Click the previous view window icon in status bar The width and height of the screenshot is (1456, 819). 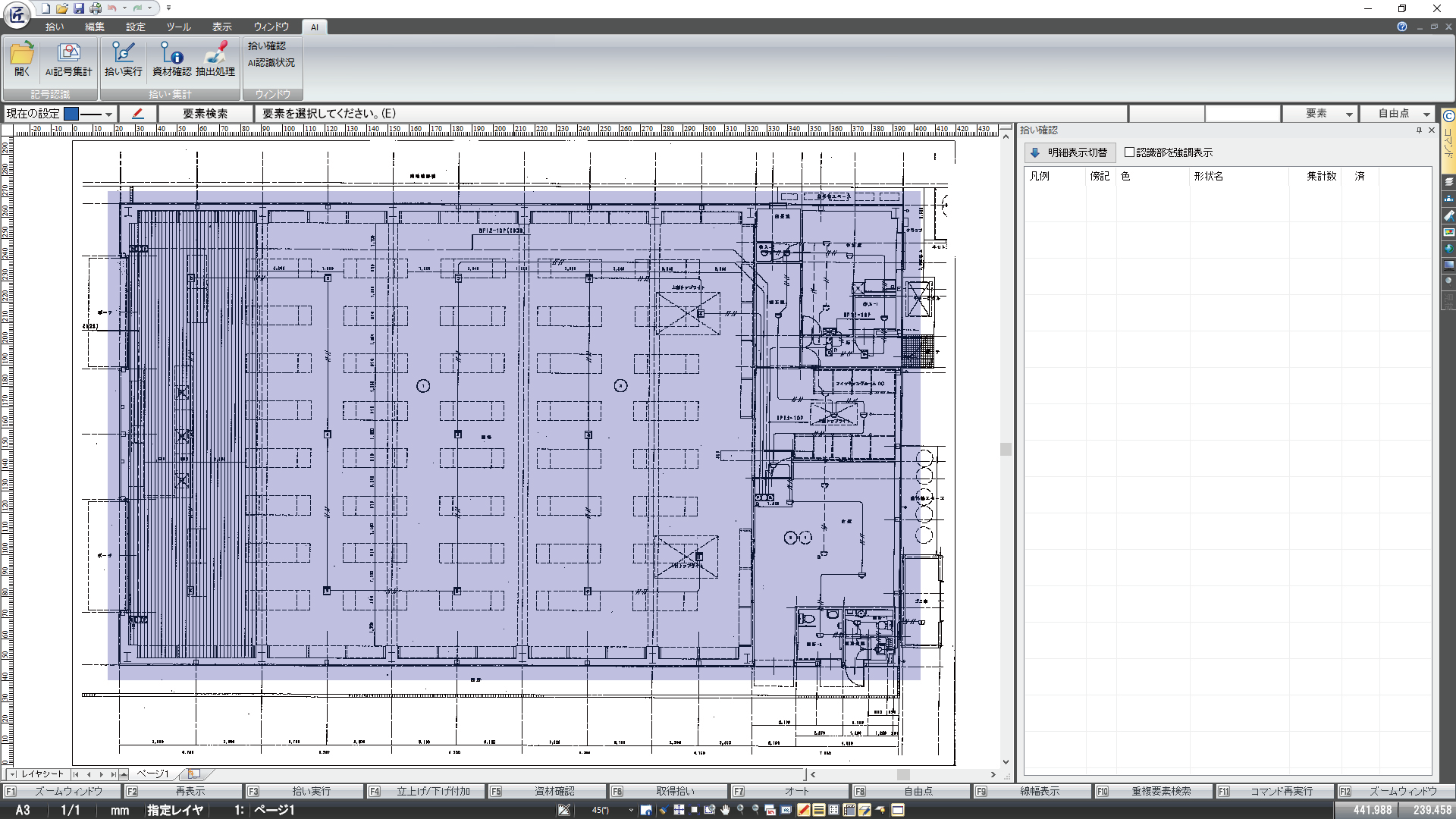pyautogui.click(x=770, y=810)
